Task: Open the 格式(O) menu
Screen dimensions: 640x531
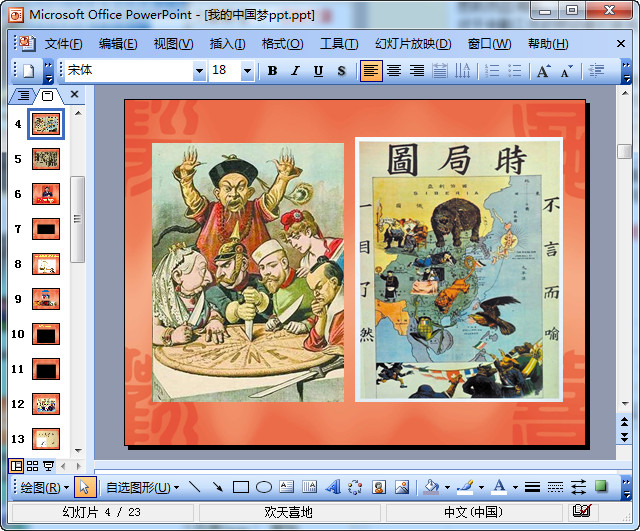Action: 282,44
